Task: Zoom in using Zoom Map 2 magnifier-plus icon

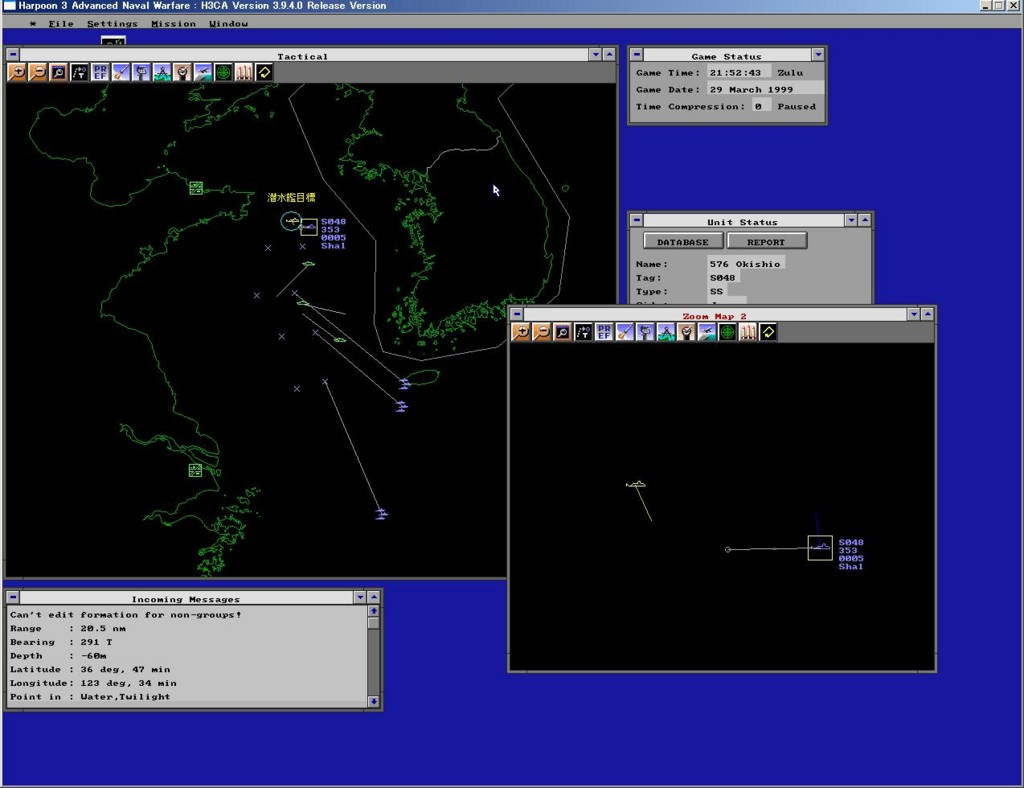Action: pyautogui.click(x=521, y=332)
